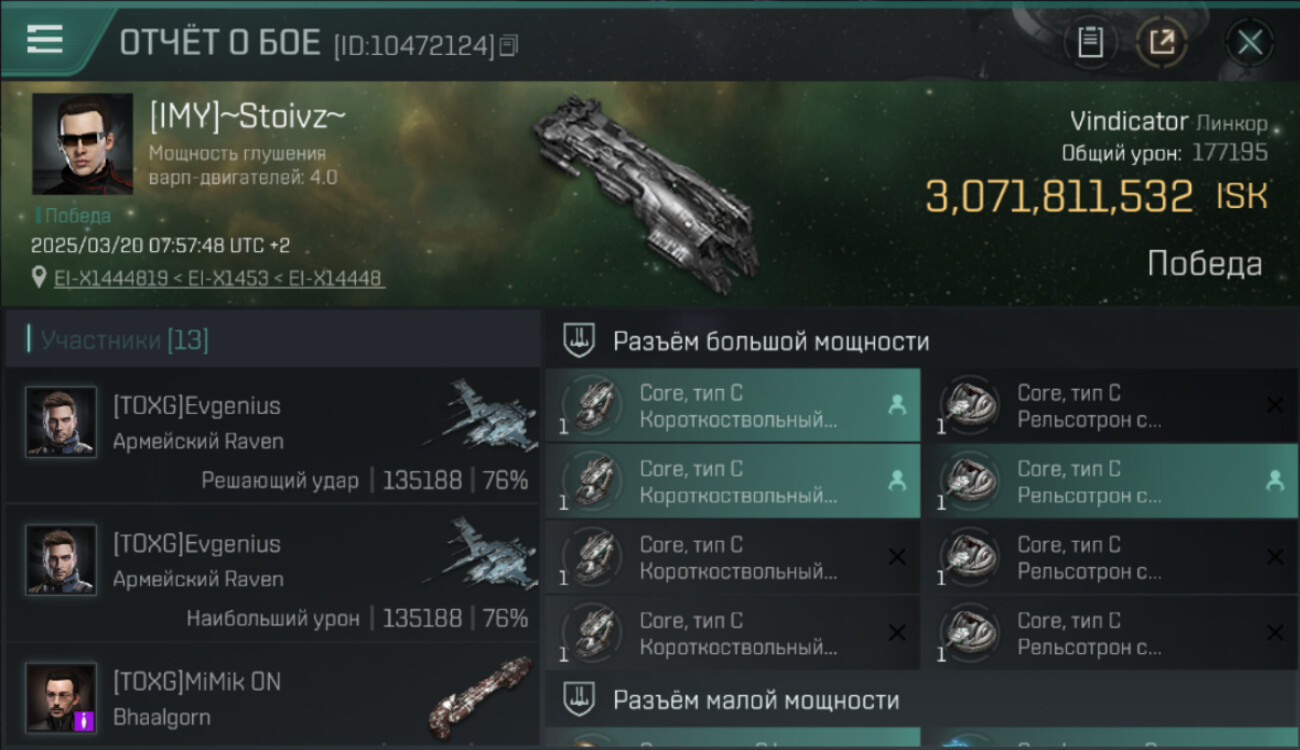Close the battle report window
The image size is (1300, 750).
[x=1250, y=42]
